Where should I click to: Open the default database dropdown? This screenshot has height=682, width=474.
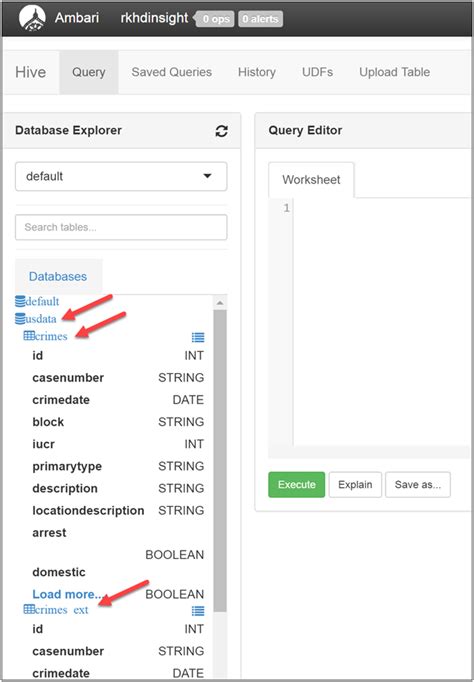[x=121, y=176]
